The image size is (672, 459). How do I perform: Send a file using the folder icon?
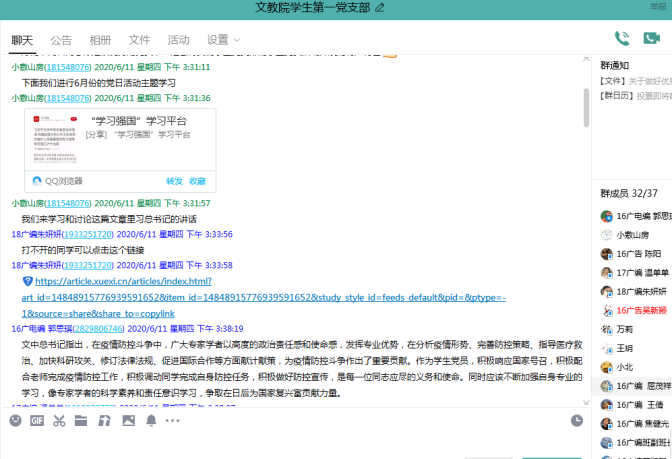(x=83, y=421)
